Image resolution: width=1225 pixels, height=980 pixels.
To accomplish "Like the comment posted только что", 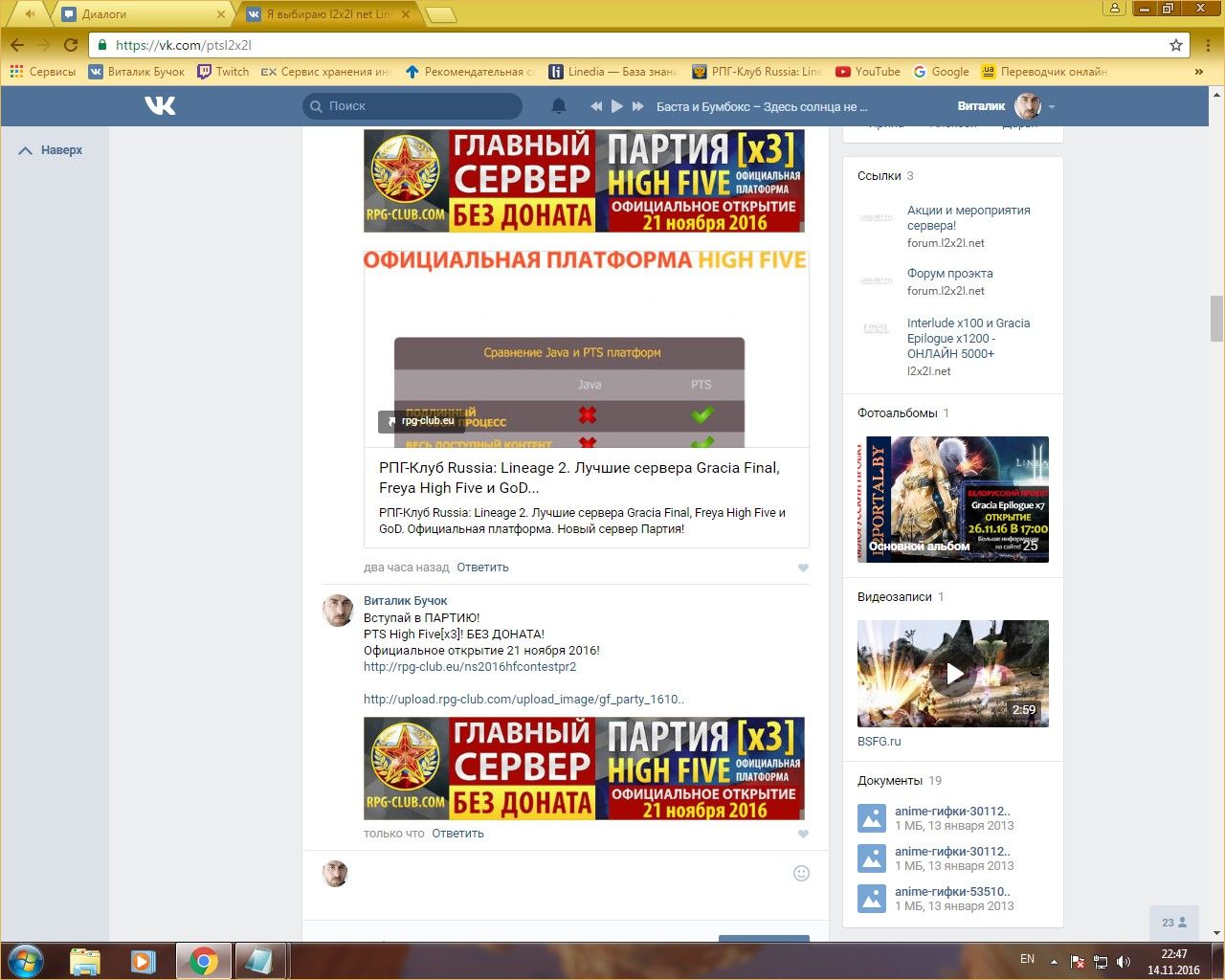I will (803, 834).
